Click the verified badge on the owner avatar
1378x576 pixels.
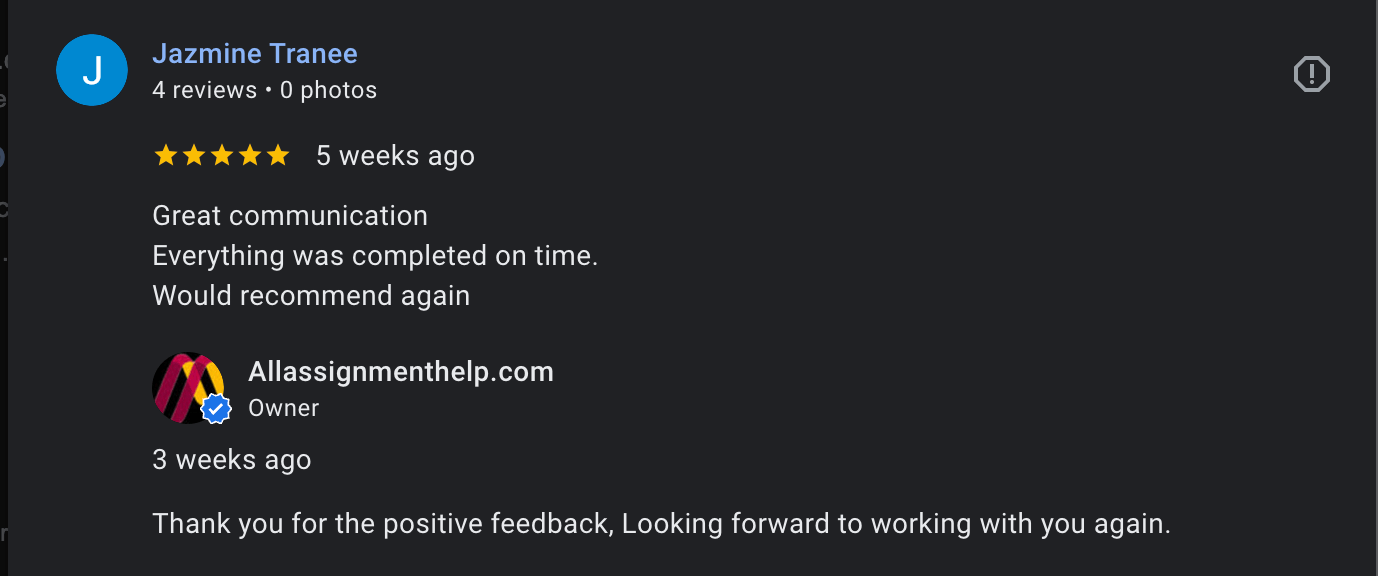216,408
